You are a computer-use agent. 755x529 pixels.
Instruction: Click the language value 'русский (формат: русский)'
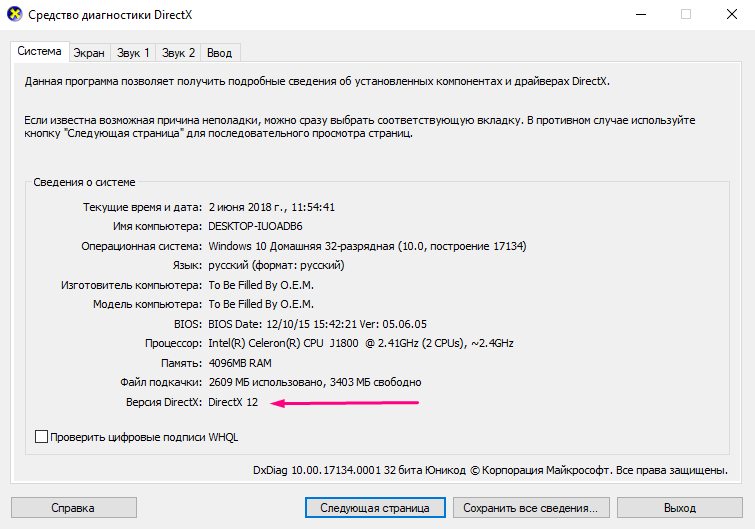276,265
